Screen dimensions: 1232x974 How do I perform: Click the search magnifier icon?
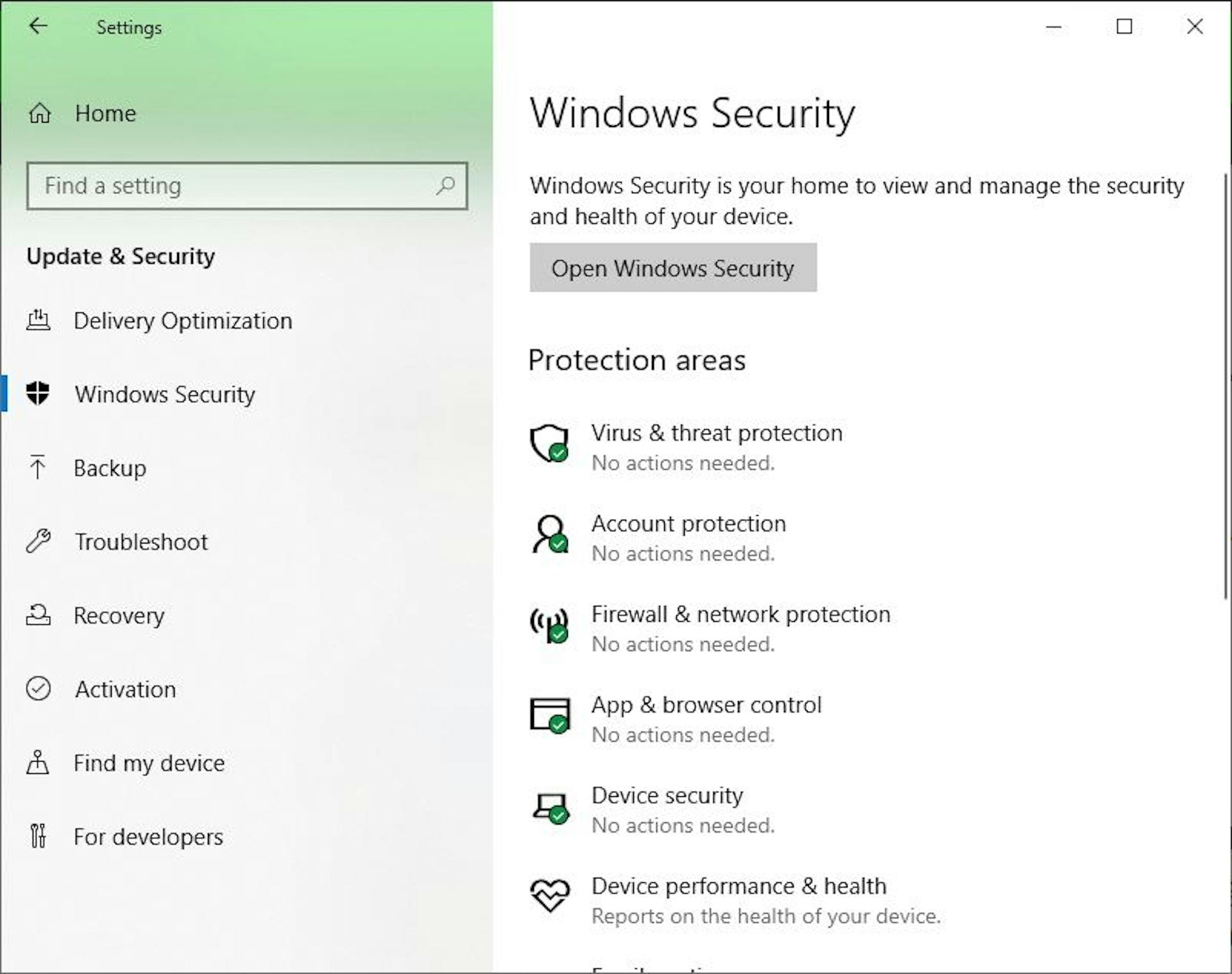(x=445, y=186)
